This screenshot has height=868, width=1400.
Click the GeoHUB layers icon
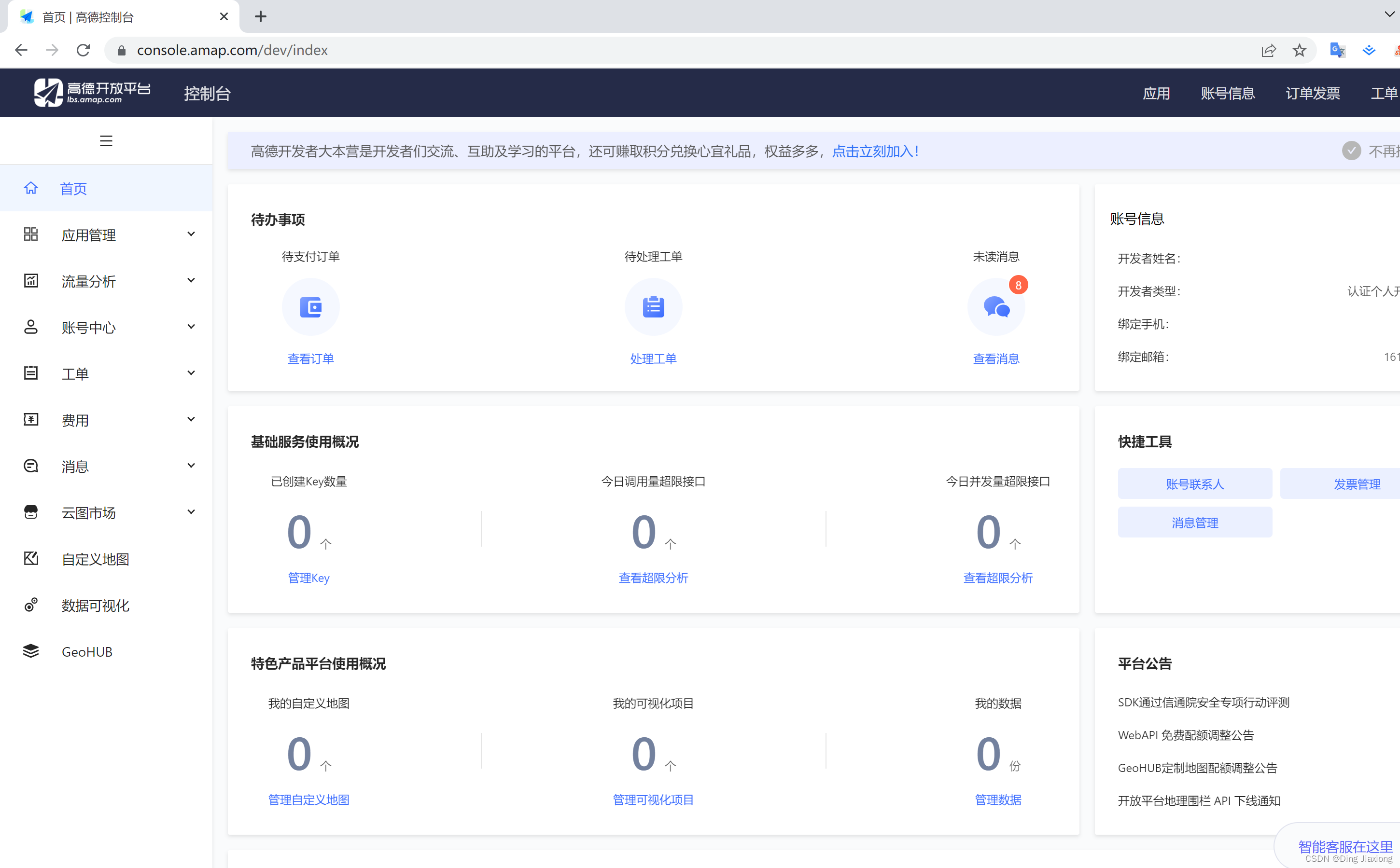coord(30,651)
